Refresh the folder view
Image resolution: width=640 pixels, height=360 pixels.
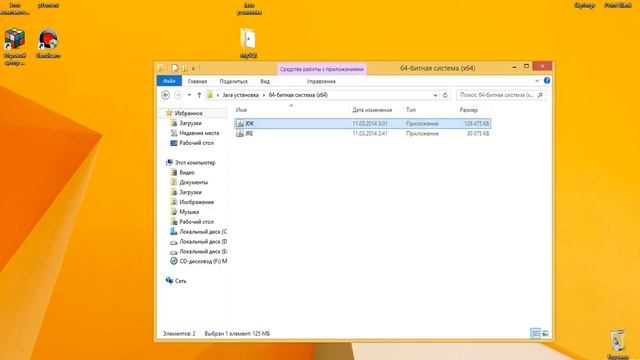445,95
